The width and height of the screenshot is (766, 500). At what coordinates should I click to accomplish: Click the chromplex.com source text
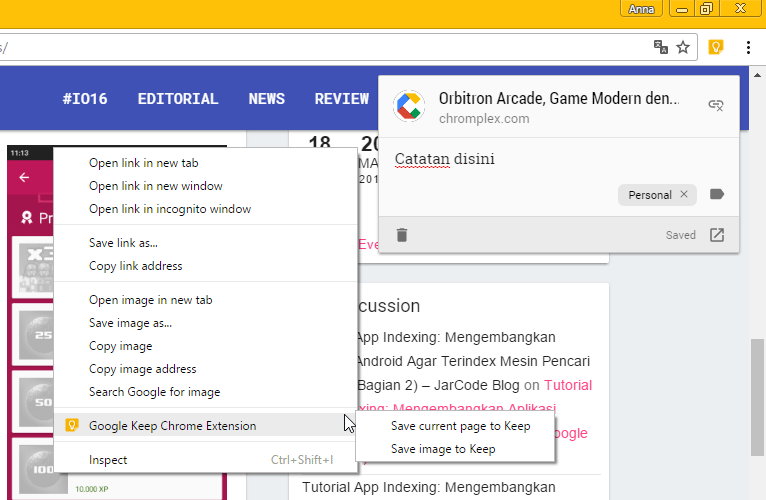tap(484, 119)
